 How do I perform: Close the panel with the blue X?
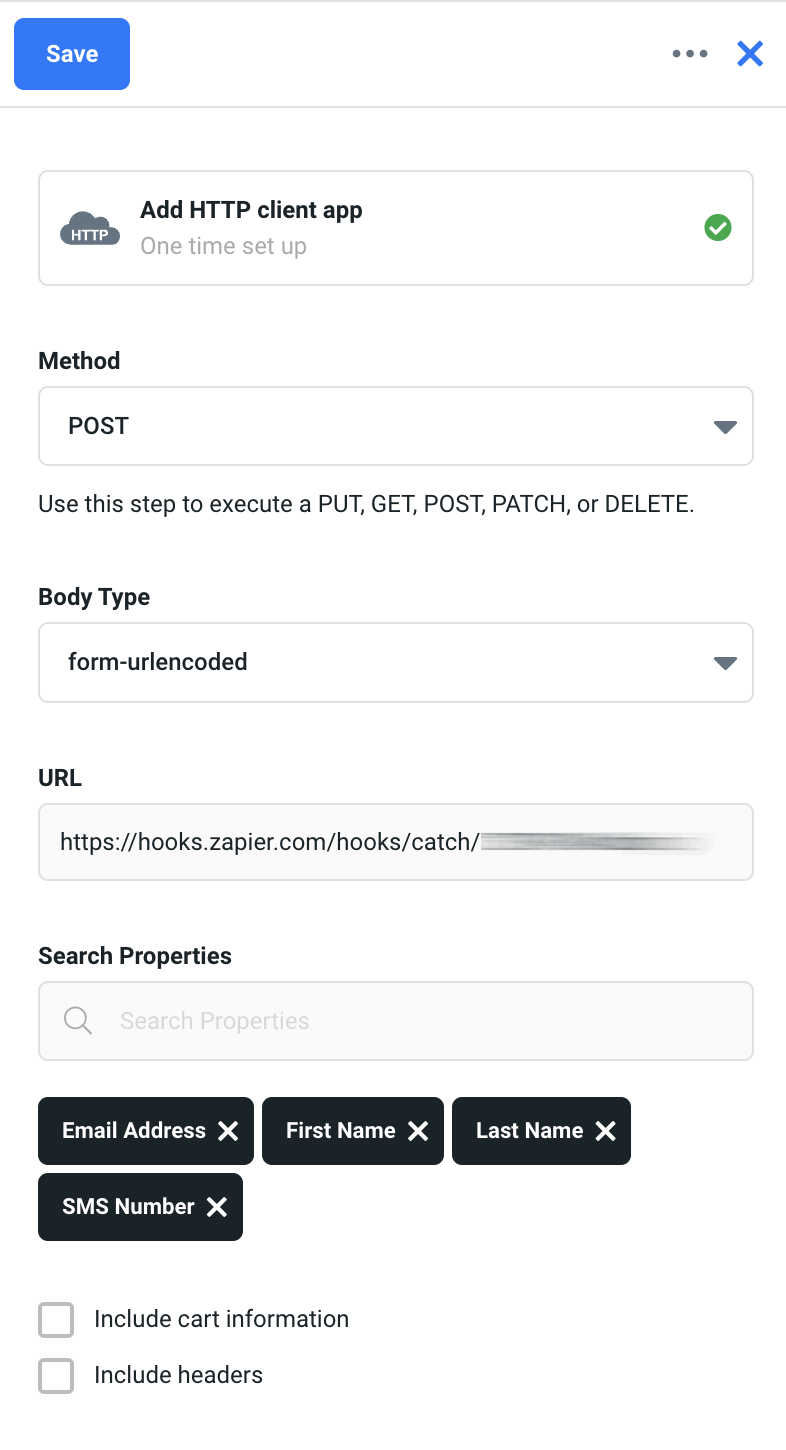(750, 54)
